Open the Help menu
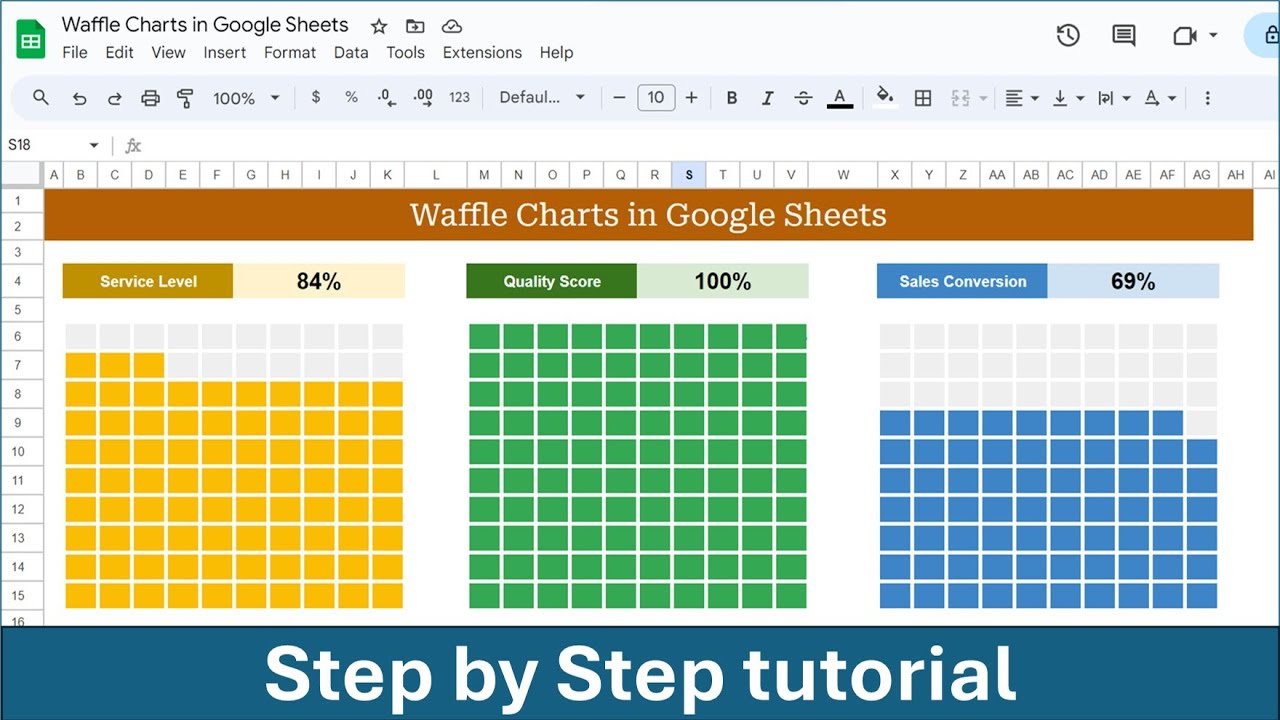 556,52
